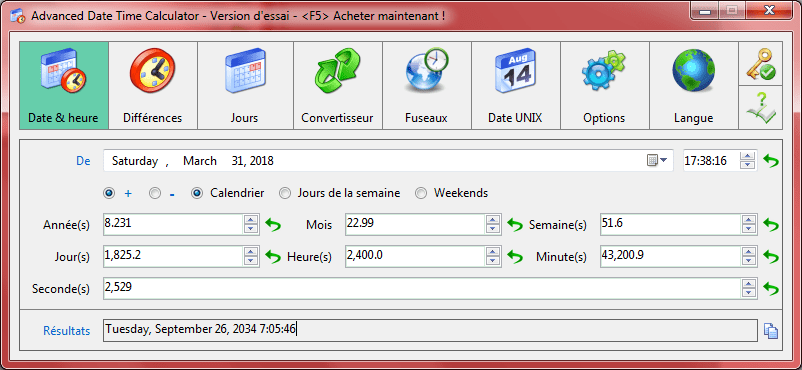Viewport: 802px width, 370px height.
Task: Decrement the Semaine(s) value
Action: [749, 229]
